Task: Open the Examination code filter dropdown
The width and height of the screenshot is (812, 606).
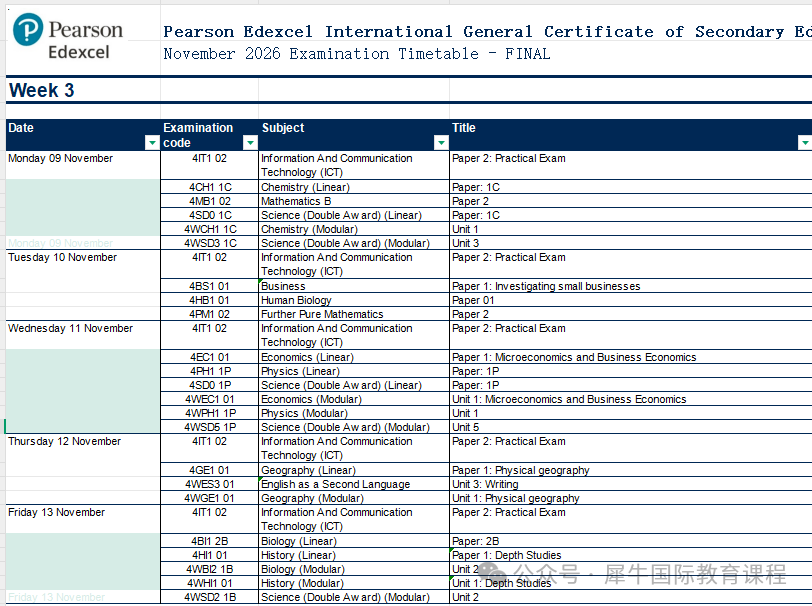Action: click(250, 142)
